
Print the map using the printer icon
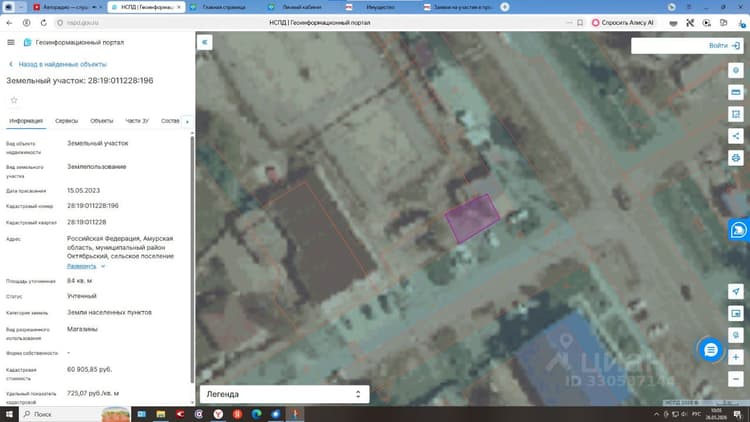[x=736, y=157]
